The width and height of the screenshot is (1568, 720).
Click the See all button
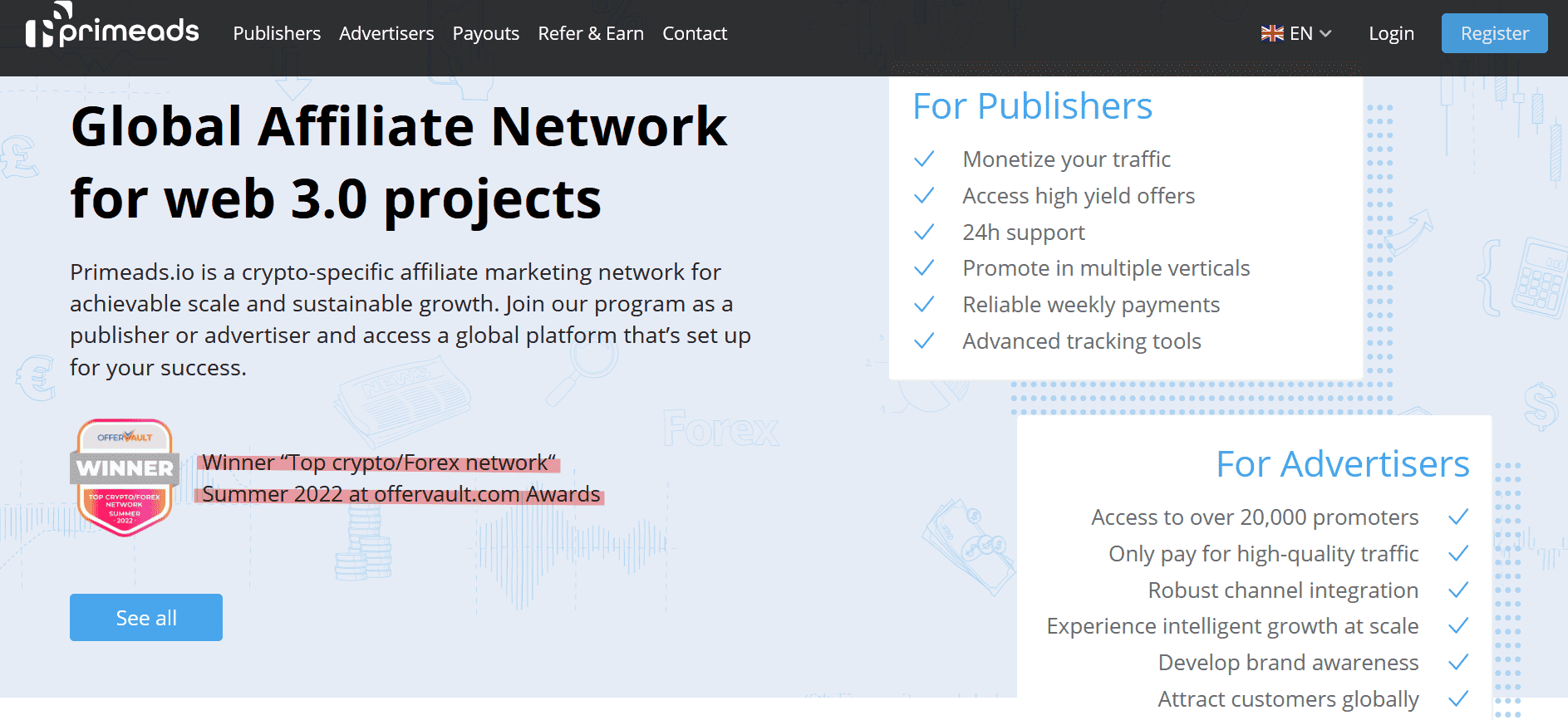[x=146, y=617]
